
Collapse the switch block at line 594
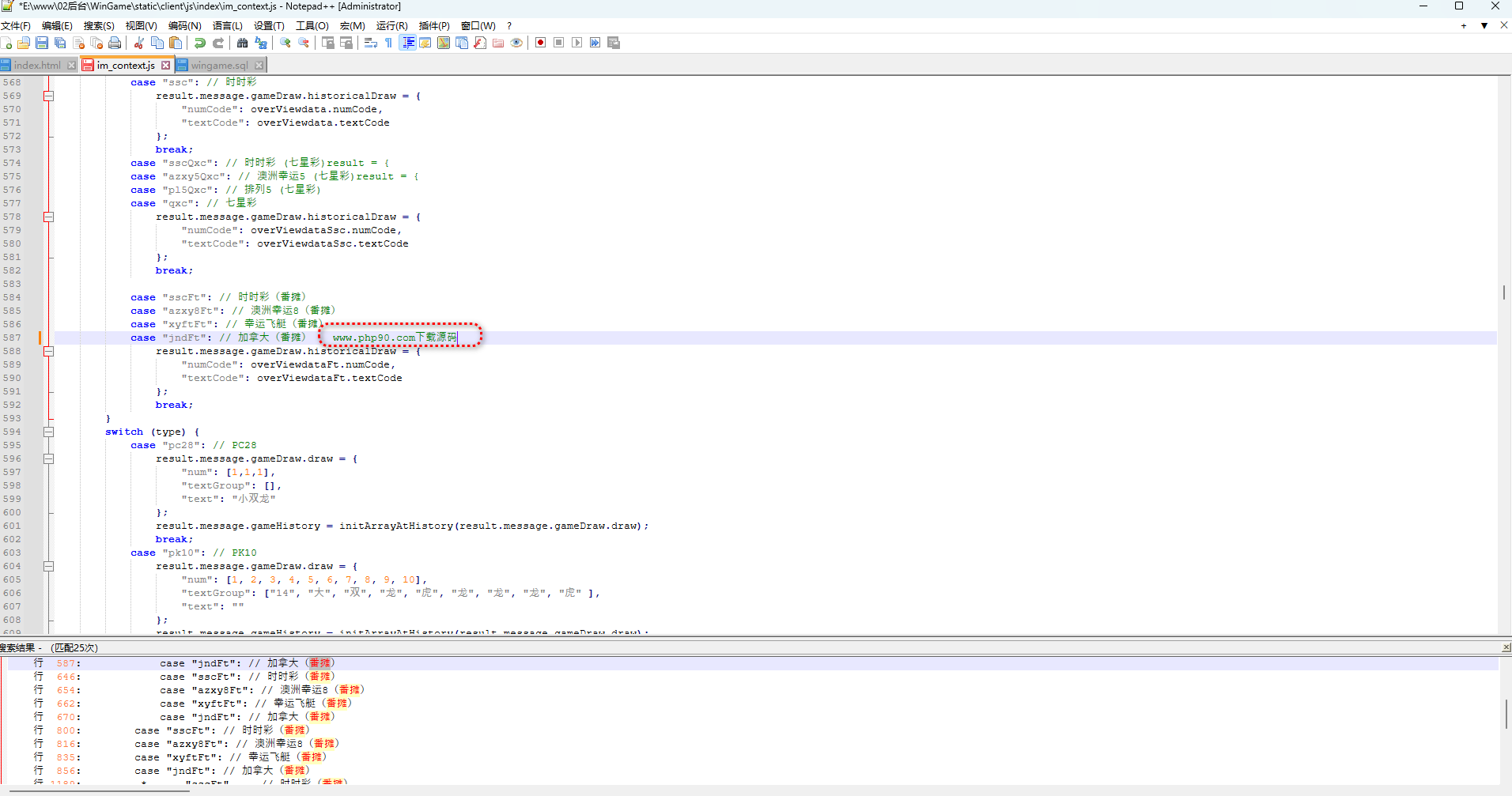(x=48, y=432)
